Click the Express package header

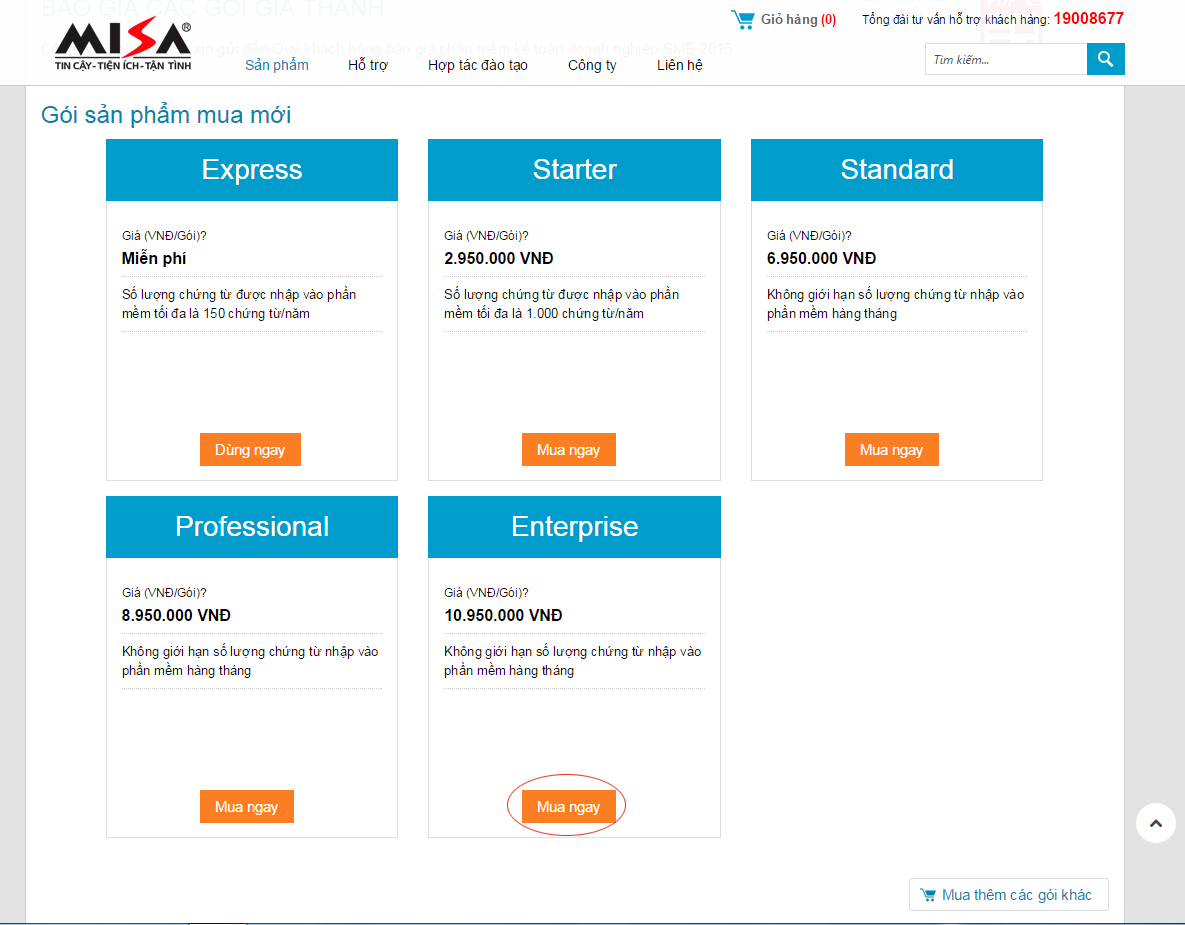coord(252,170)
